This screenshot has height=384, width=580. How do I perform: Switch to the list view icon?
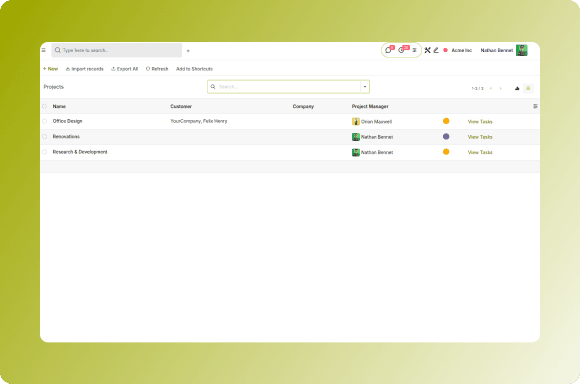[x=528, y=88]
